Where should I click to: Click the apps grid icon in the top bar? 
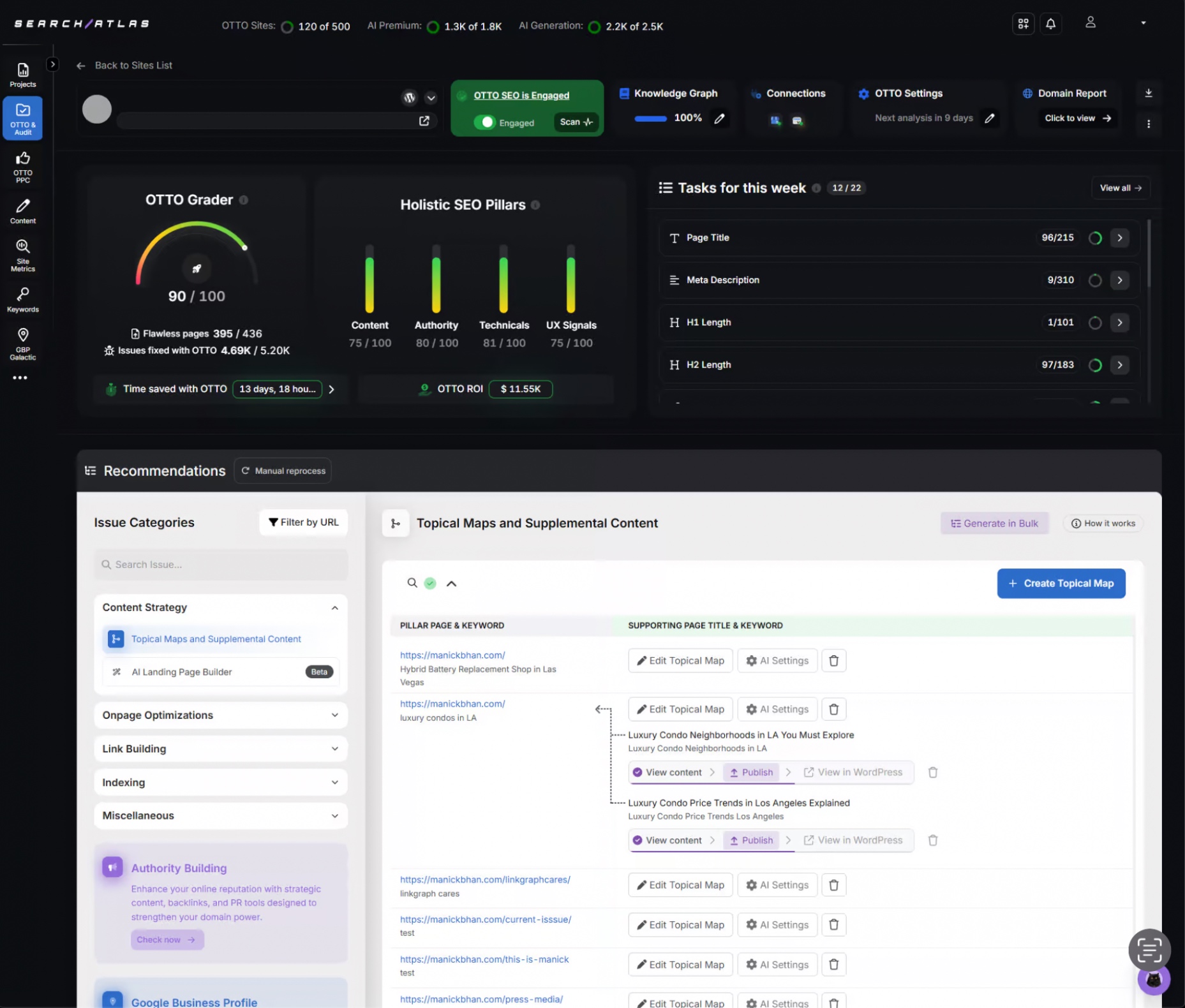[1023, 24]
